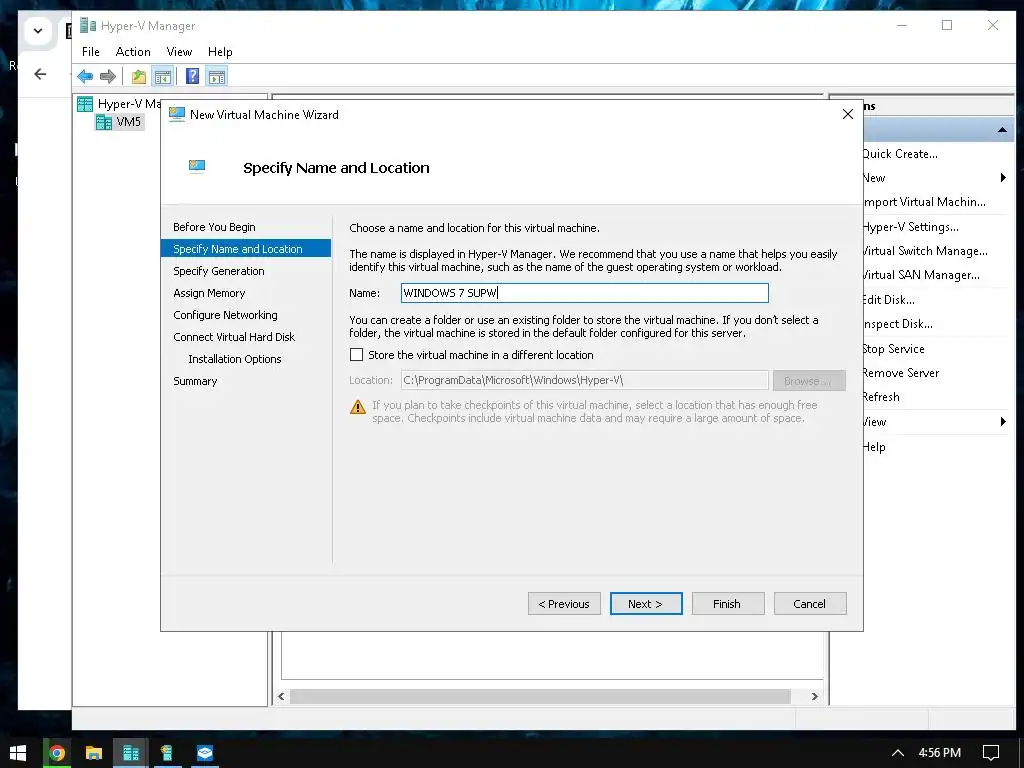Viewport: 1024px width, 768px height.
Task: Open the View menu
Action: pyautogui.click(x=179, y=52)
